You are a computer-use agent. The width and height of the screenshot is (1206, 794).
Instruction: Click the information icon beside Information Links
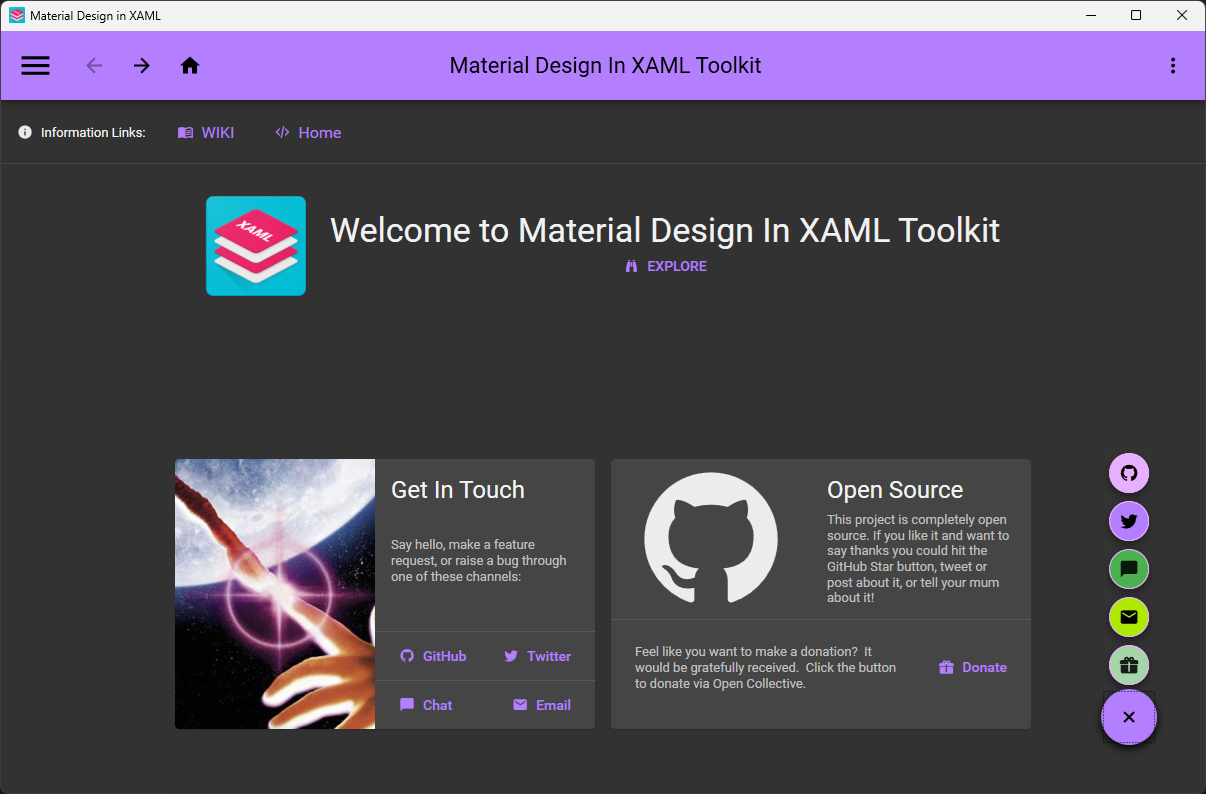[x=25, y=132]
